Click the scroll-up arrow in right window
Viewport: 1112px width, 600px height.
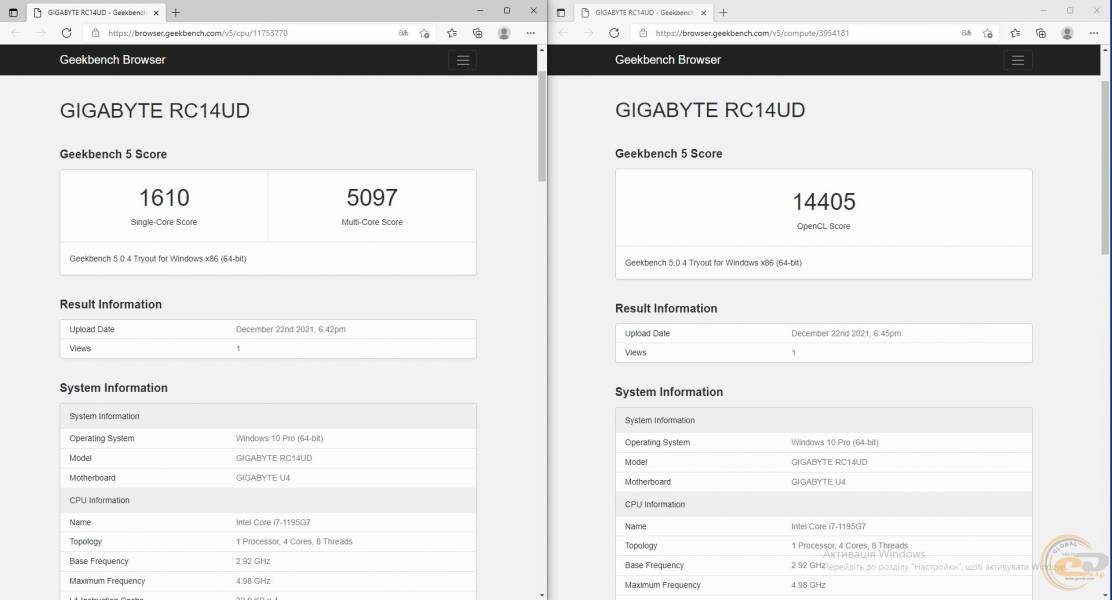[1105, 50]
